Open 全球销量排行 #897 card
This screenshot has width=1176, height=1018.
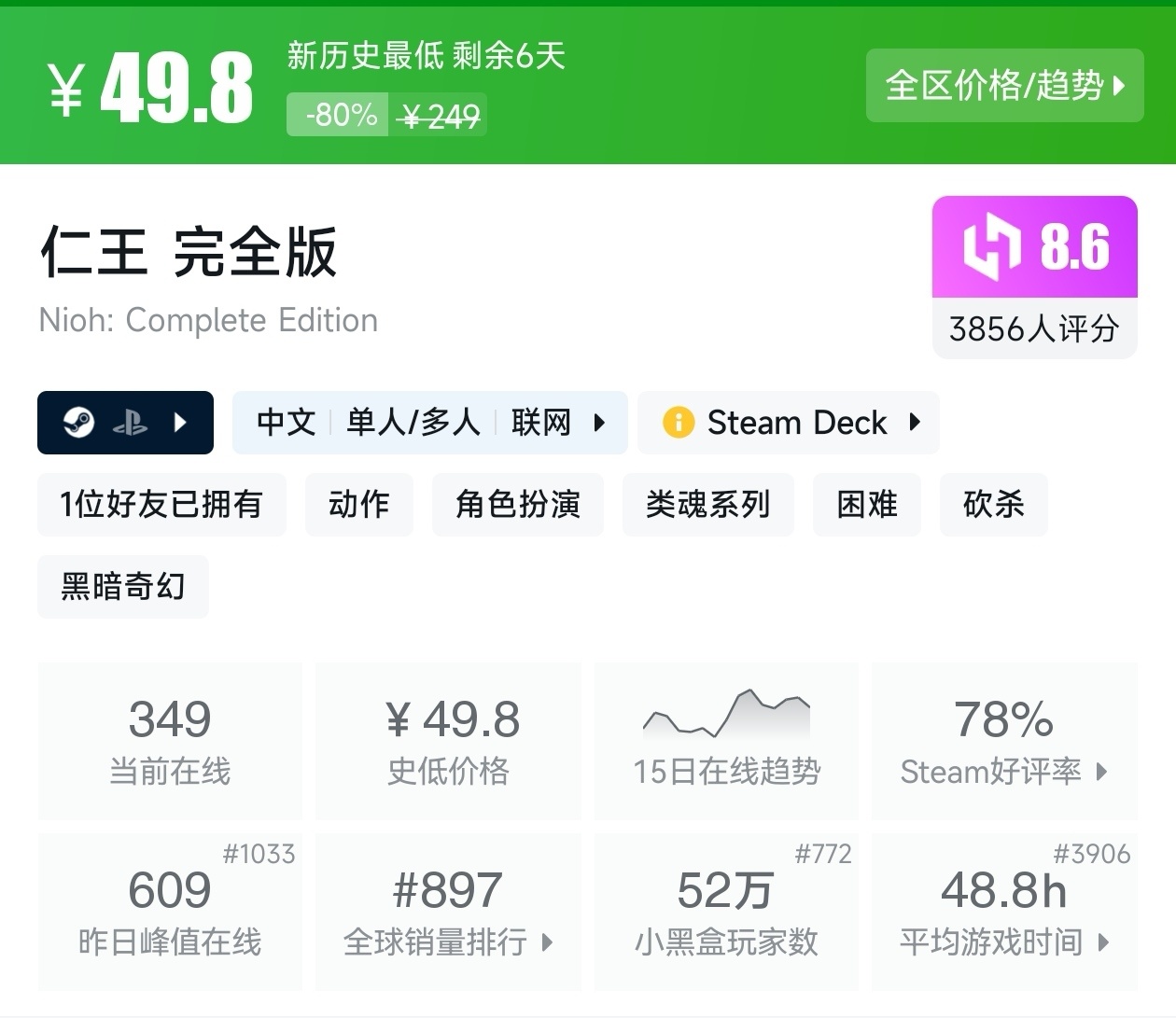click(448, 912)
